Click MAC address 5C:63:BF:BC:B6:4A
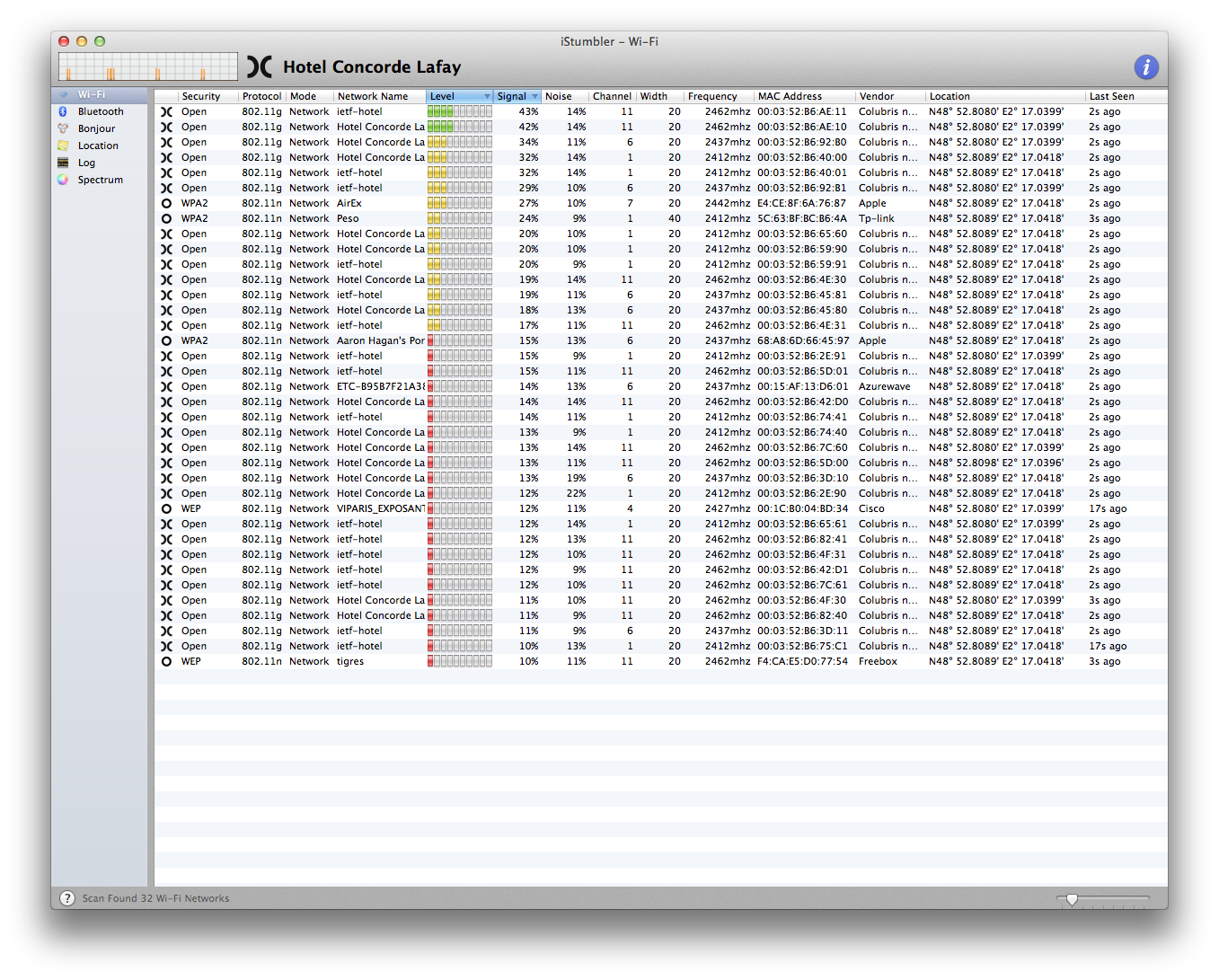Image resolution: width=1219 pixels, height=980 pixels. [x=801, y=218]
